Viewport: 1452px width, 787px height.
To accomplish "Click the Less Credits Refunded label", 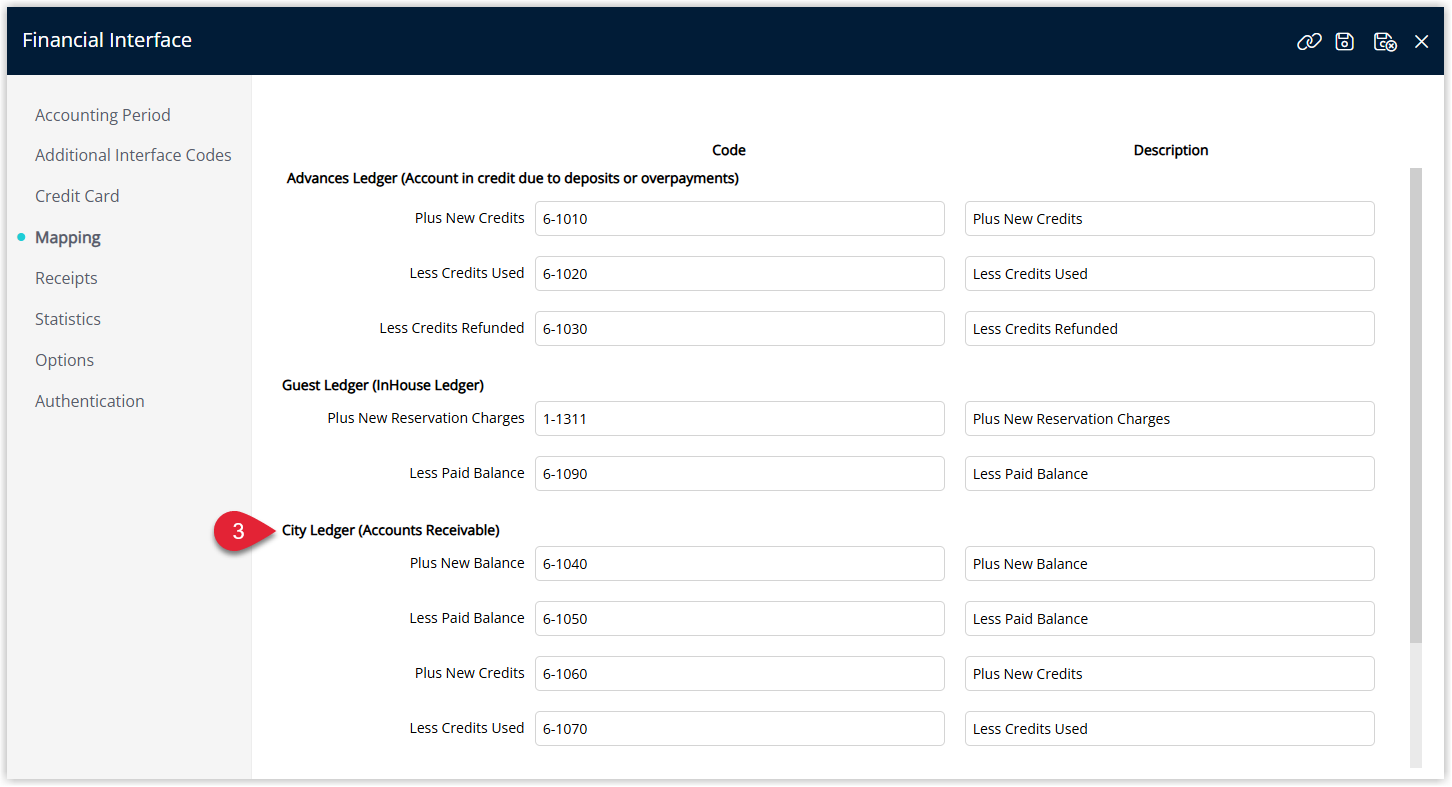I will (452, 328).
